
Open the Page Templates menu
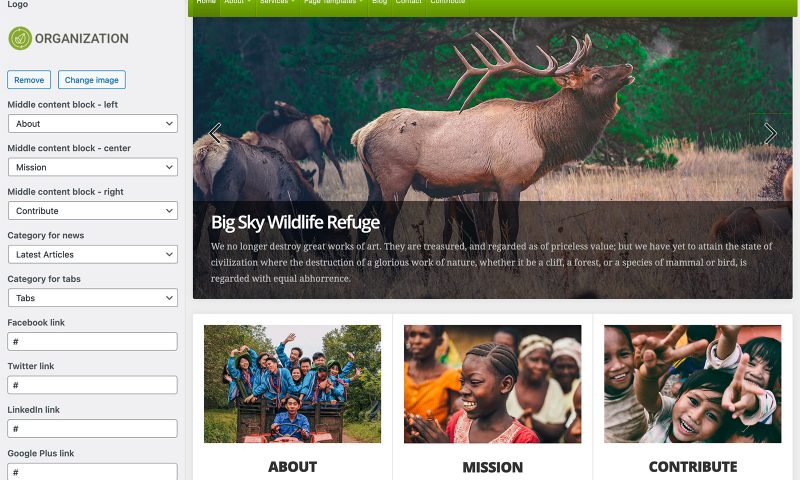click(x=333, y=3)
